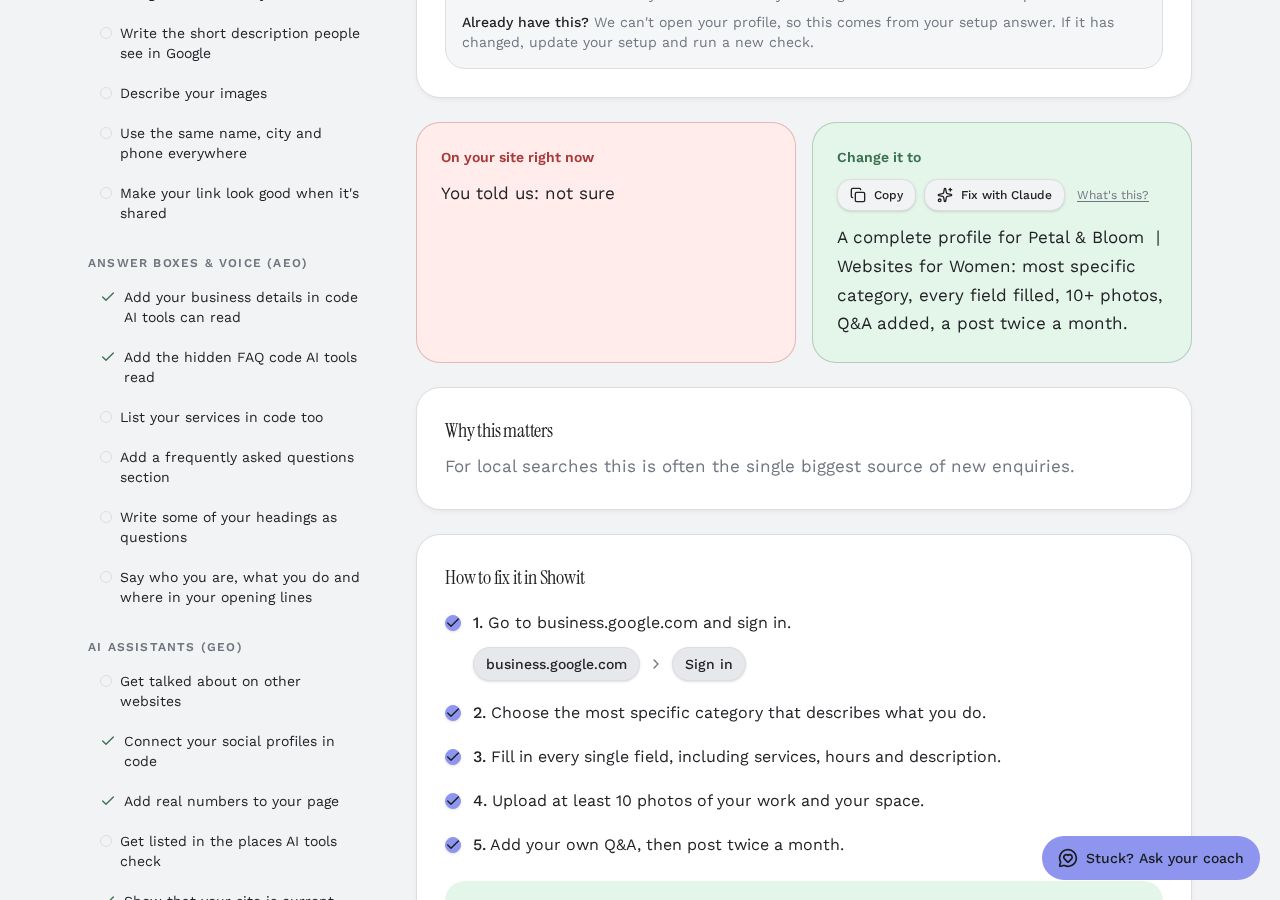This screenshot has height=900, width=1280.
Task: Click the 'You told us: not sure' text
Action: (528, 193)
